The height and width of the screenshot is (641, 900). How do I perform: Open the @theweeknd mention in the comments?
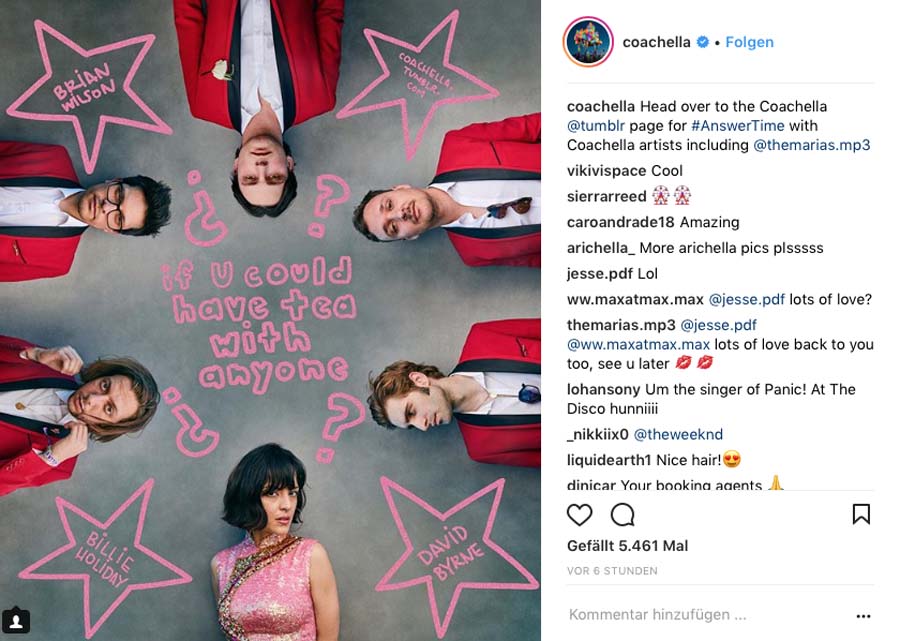coord(678,434)
